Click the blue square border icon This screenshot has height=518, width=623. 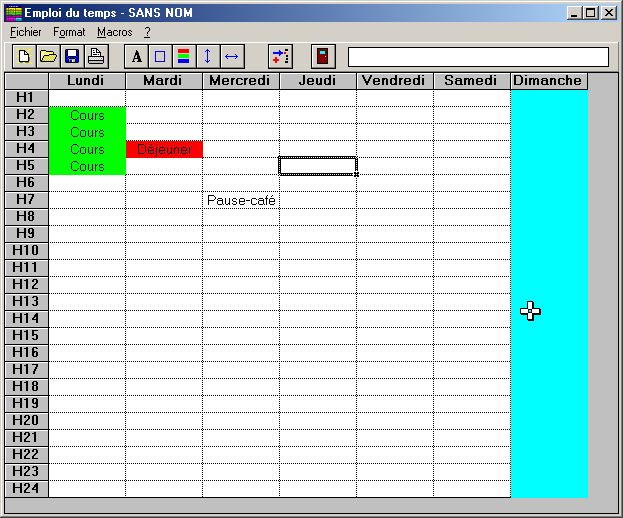pyautogui.click(x=160, y=56)
